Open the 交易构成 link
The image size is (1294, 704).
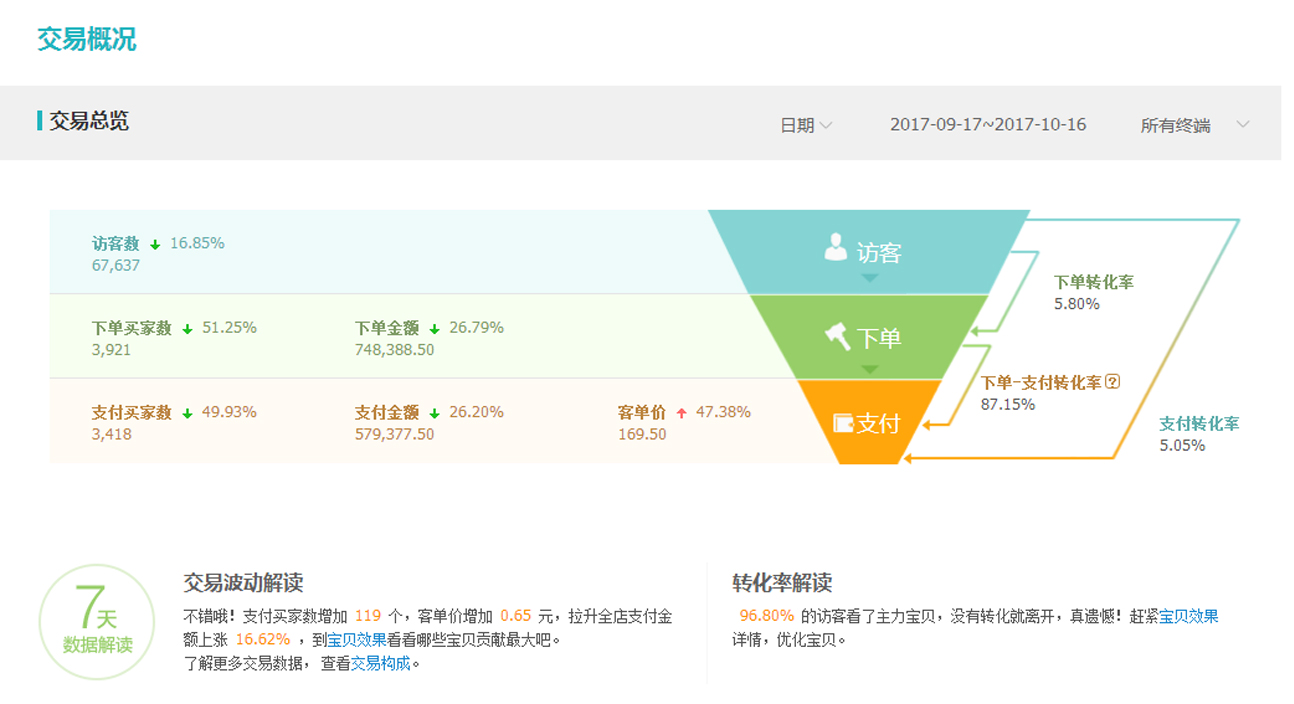pos(380,663)
